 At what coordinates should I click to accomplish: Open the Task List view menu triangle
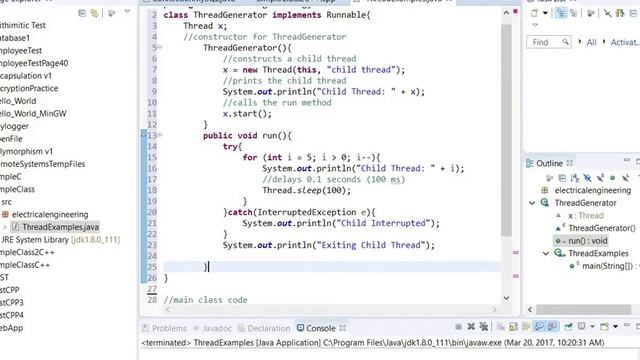535,25
